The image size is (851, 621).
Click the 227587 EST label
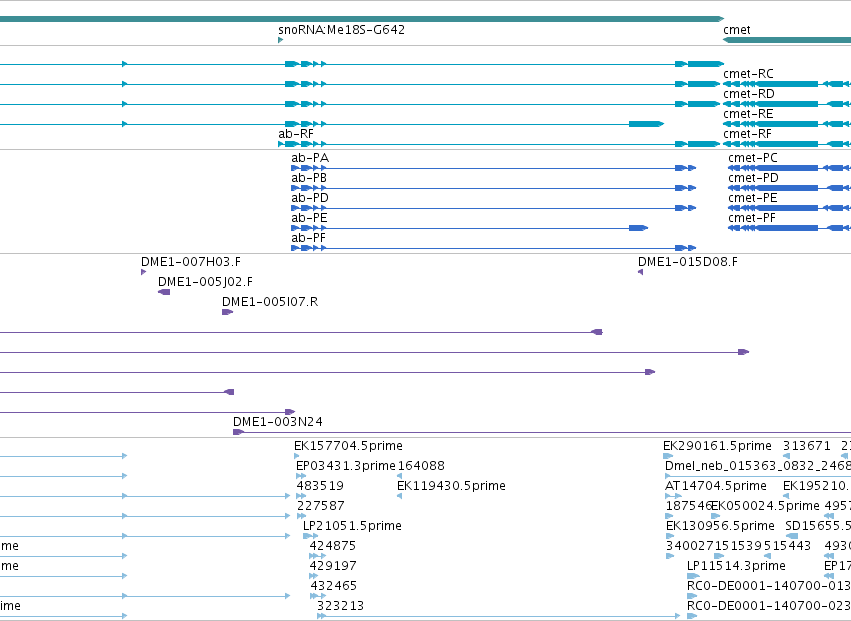[321, 506]
